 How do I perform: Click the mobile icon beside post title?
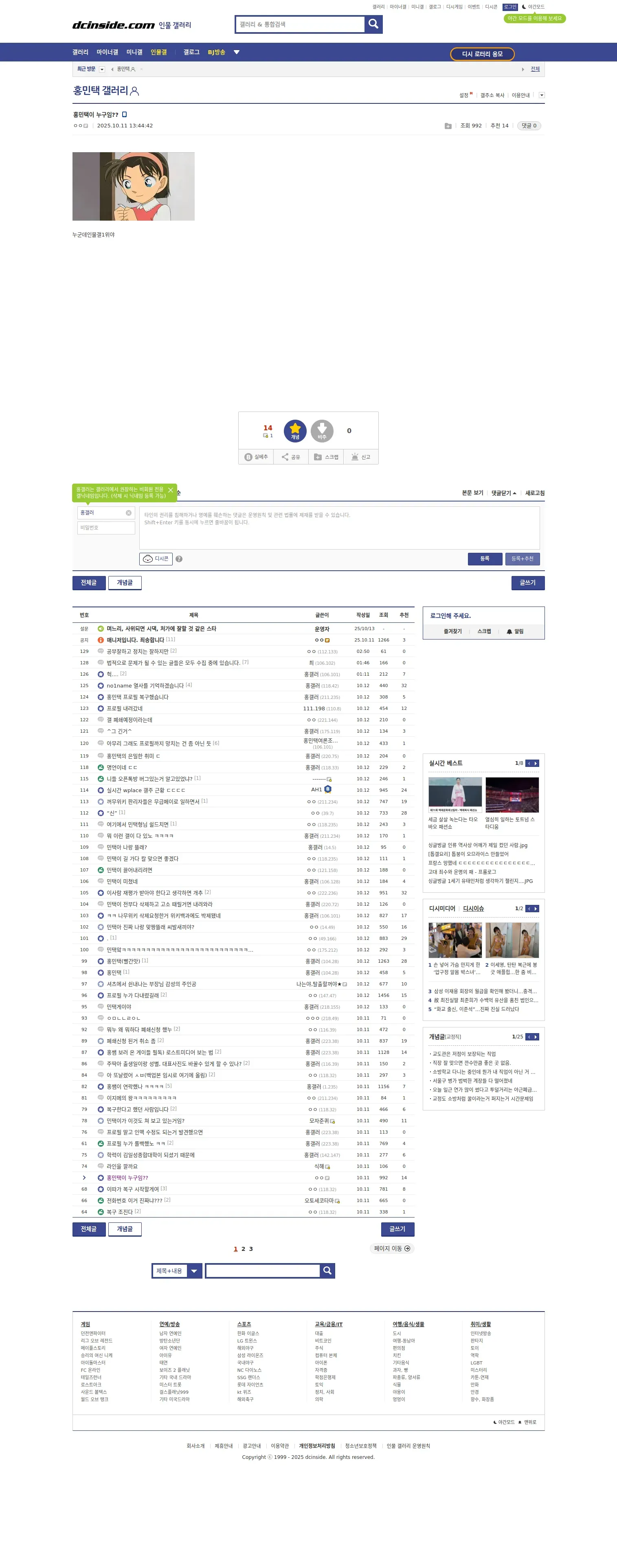[x=124, y=114]
